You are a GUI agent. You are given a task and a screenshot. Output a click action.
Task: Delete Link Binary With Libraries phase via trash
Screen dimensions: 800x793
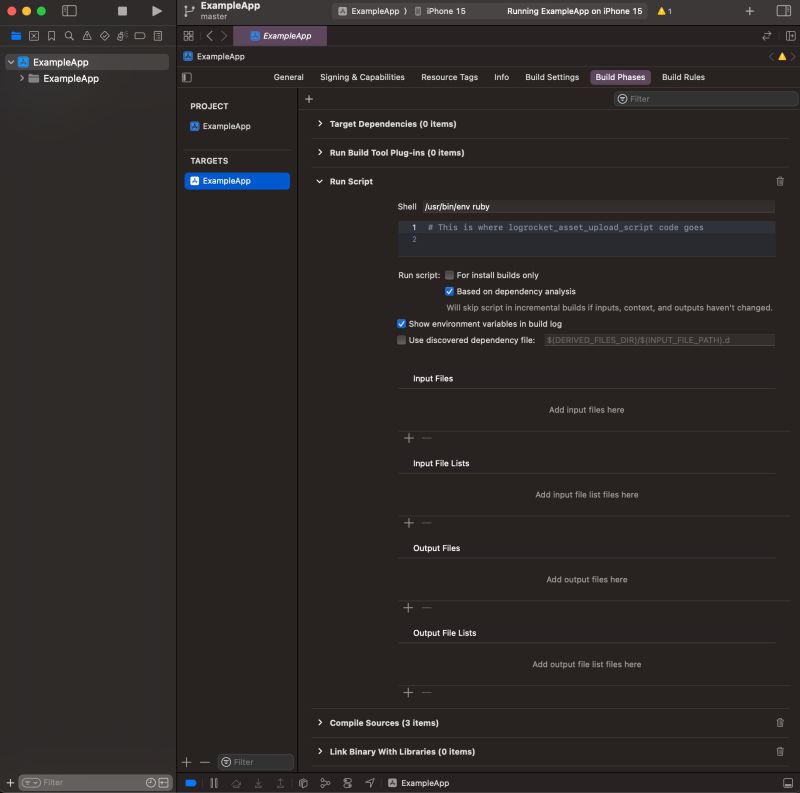pos(780,751)
